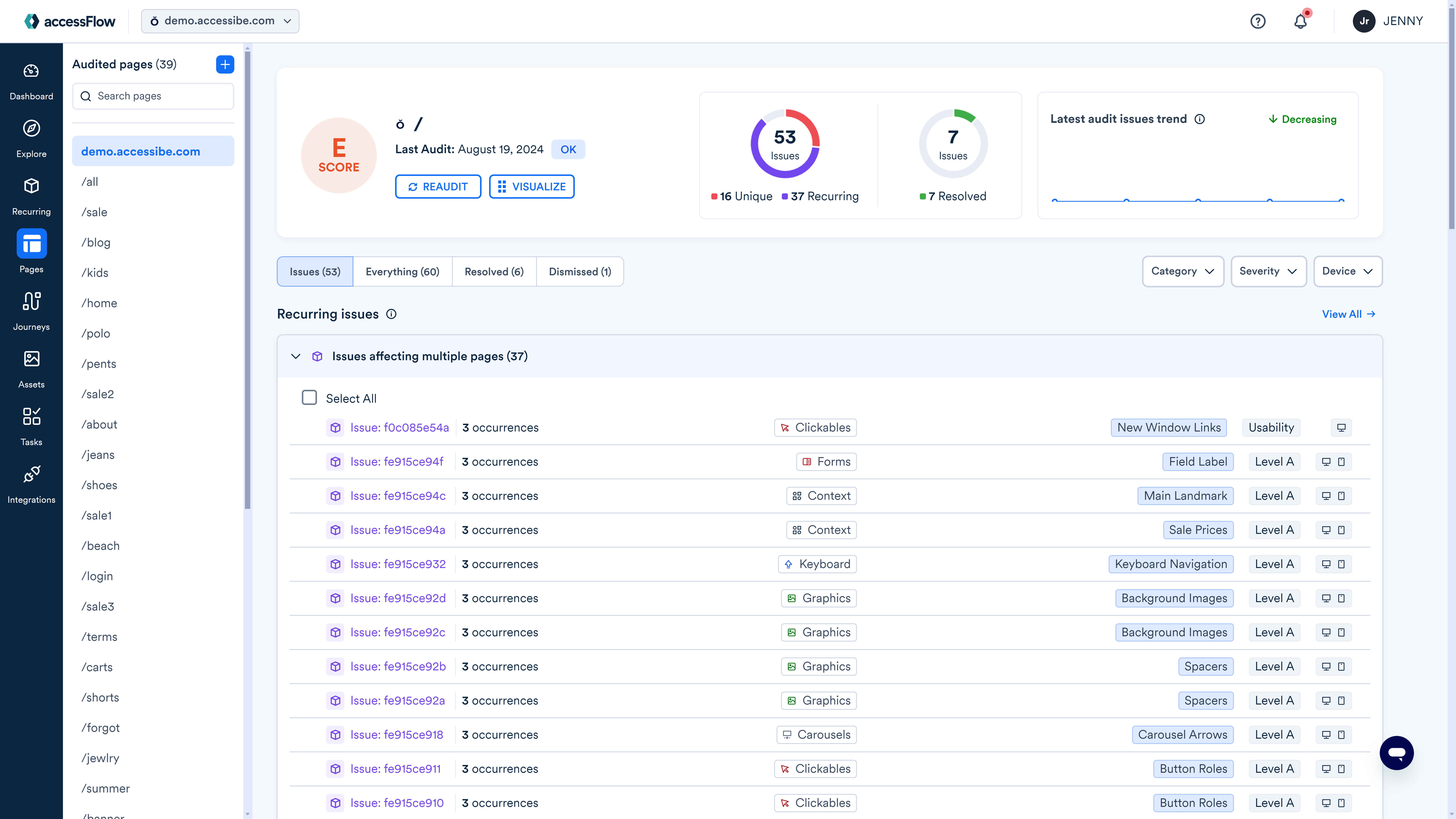Click the New Window Links tag
The height and width of the screenshot is (819, 1456).
(1169, 428)
